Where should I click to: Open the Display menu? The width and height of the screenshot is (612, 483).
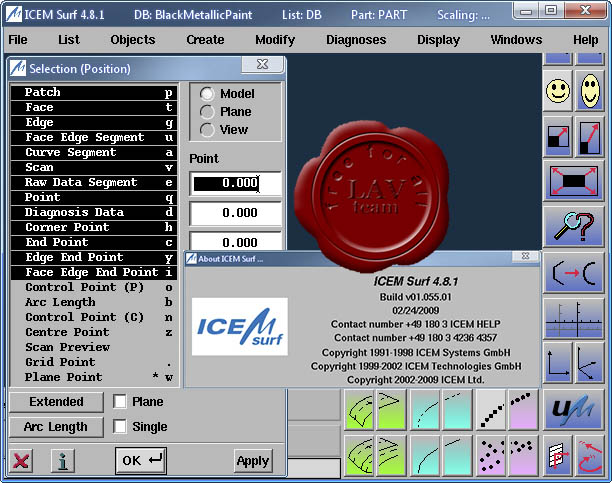point(438,39)
